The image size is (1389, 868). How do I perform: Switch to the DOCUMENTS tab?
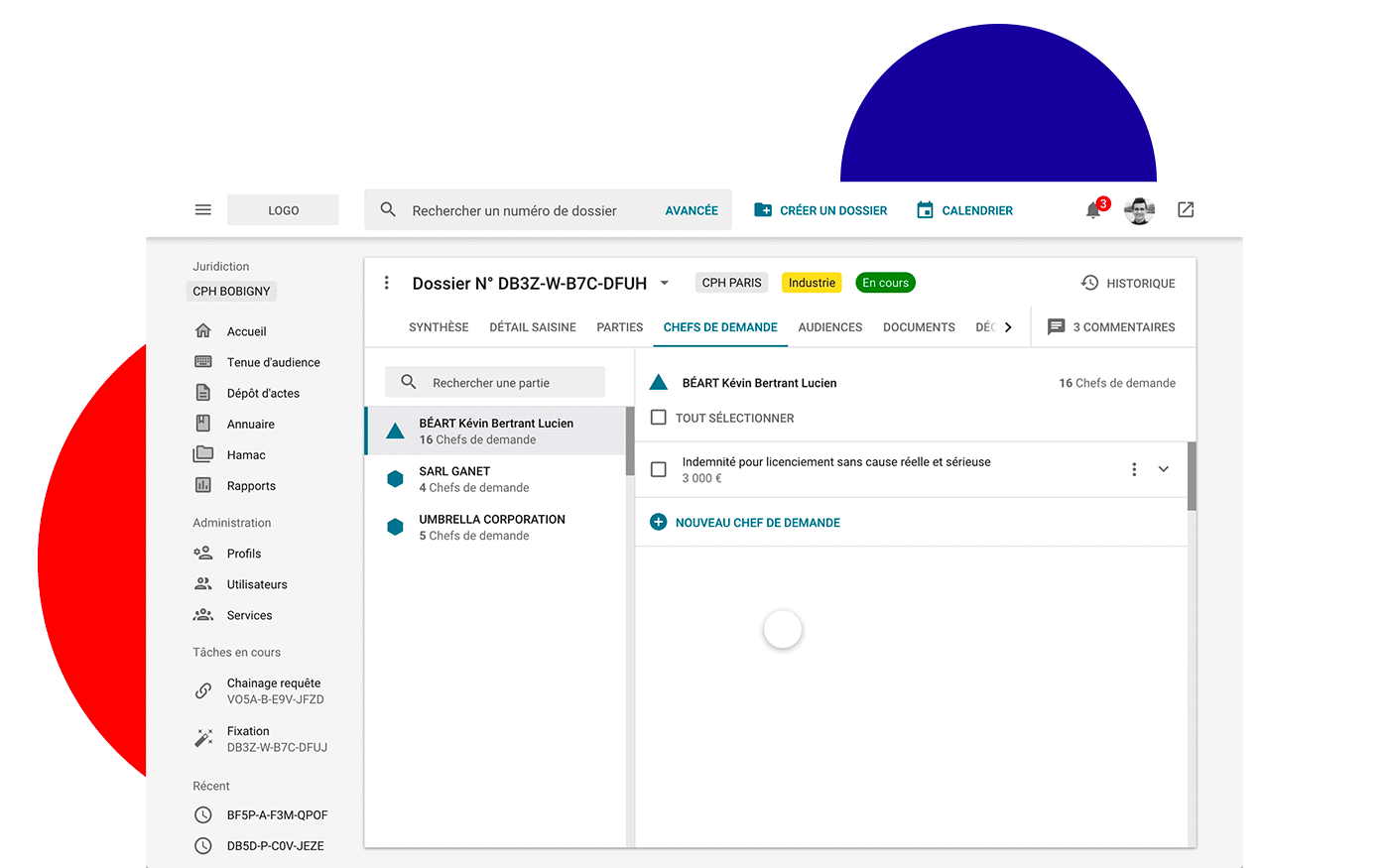click(x=919, y=327)
